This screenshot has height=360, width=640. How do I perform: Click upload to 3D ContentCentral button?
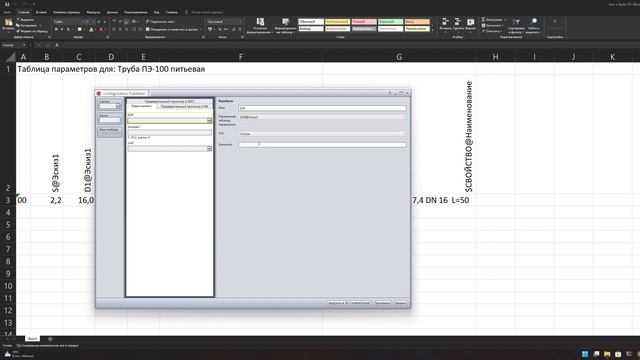point(349,303)
